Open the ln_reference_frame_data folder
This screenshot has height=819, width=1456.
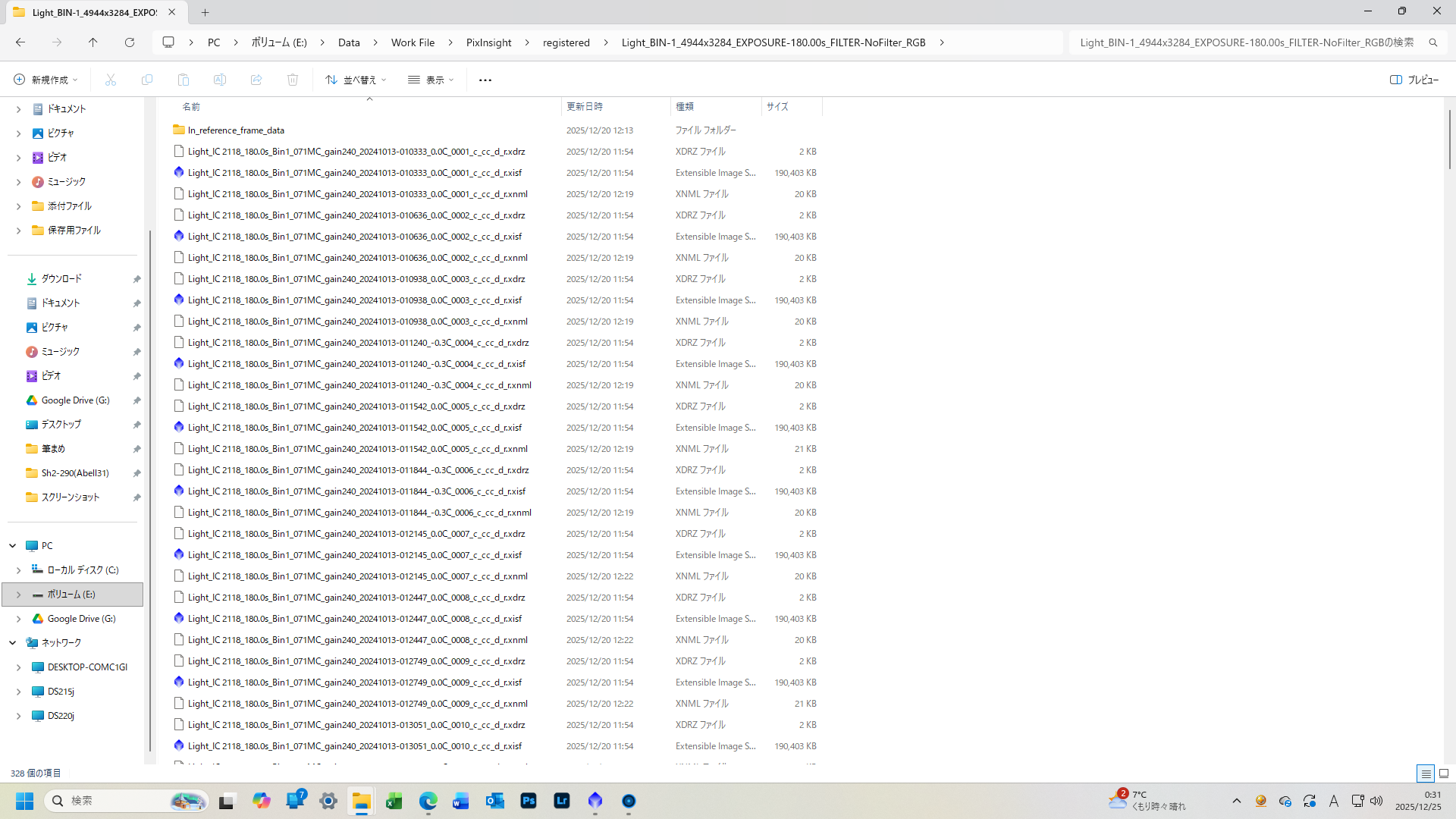click(236, 130)
